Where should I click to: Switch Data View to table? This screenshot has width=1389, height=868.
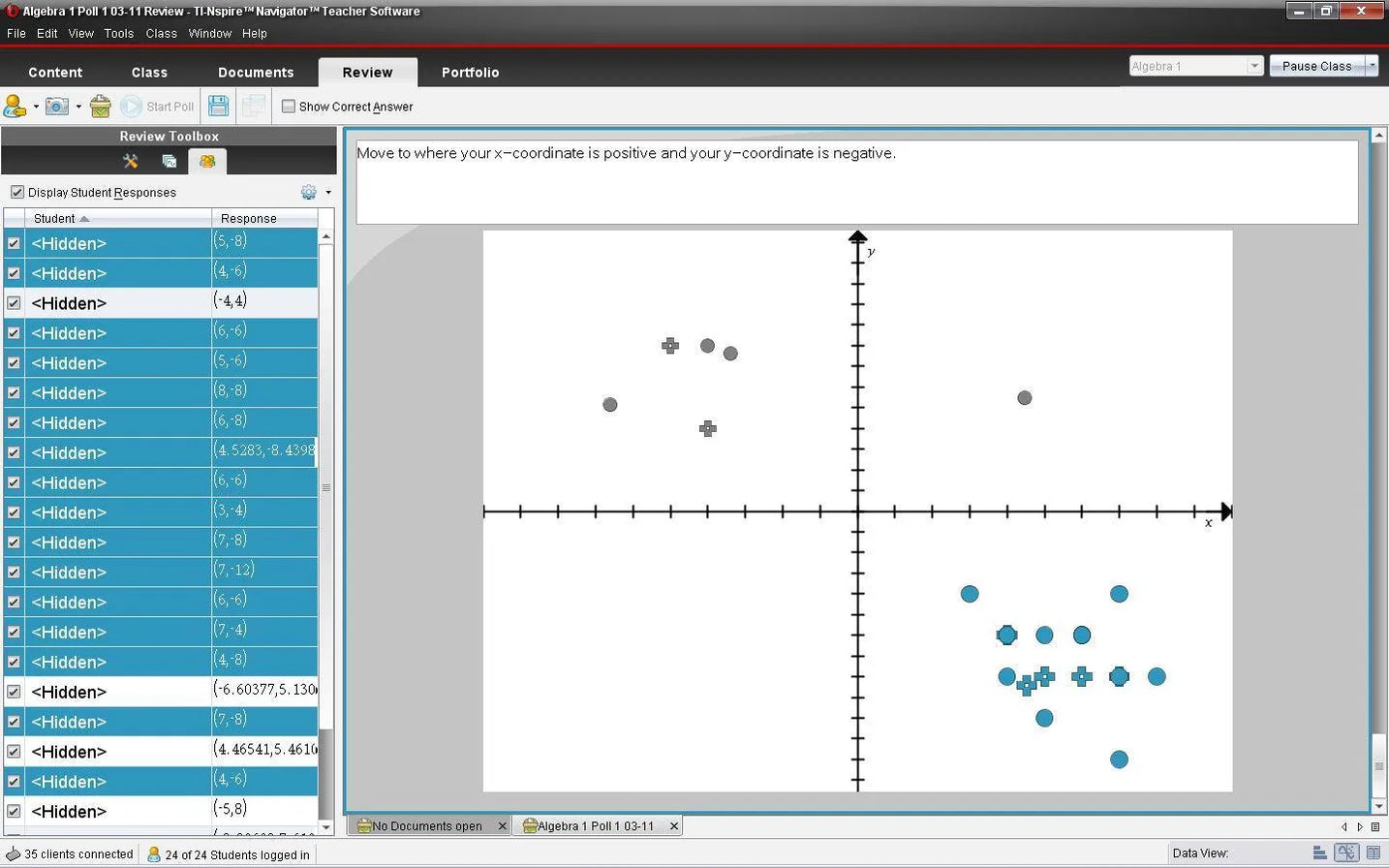pyautogui.click(x=1373, y=852)
